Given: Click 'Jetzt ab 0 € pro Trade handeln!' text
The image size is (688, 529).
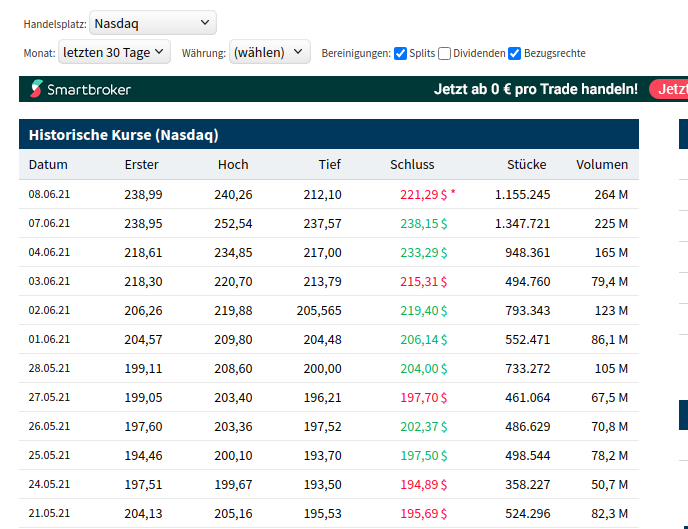Looking at the screenshot, I should [535, 90].
